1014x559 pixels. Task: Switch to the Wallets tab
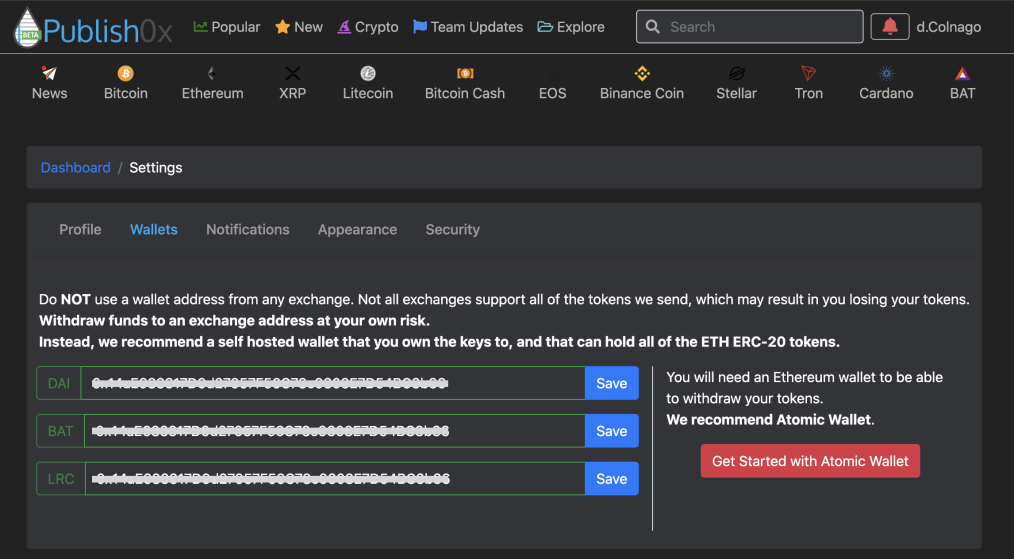[154, 230]
